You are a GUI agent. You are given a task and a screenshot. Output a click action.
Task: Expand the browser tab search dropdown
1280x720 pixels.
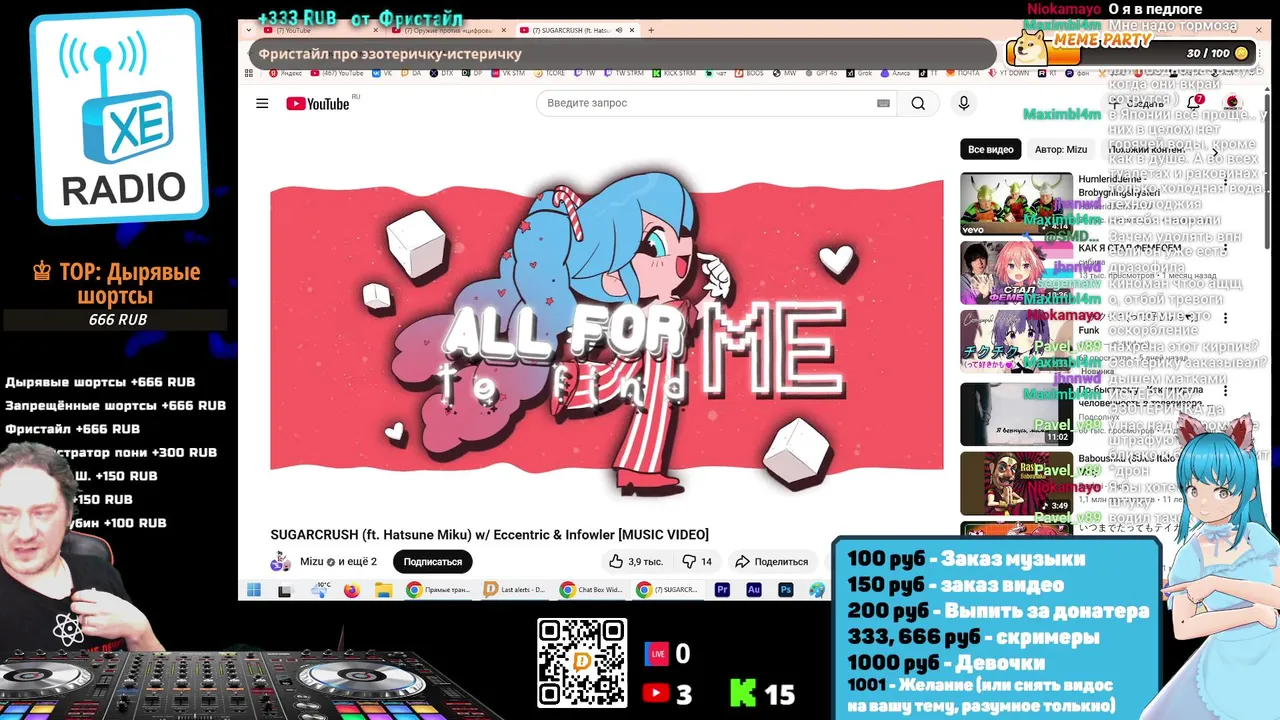click(x=248, y=30)
